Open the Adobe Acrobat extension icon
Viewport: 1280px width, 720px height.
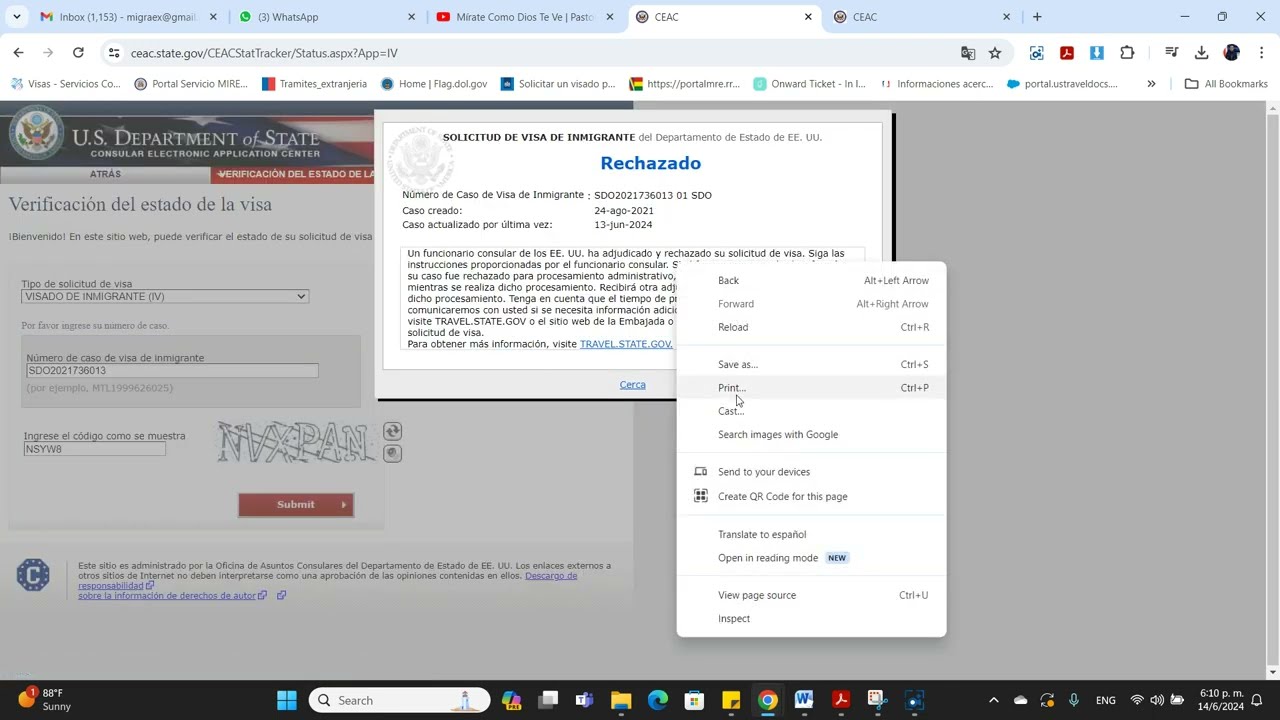tap(1067, 53)
